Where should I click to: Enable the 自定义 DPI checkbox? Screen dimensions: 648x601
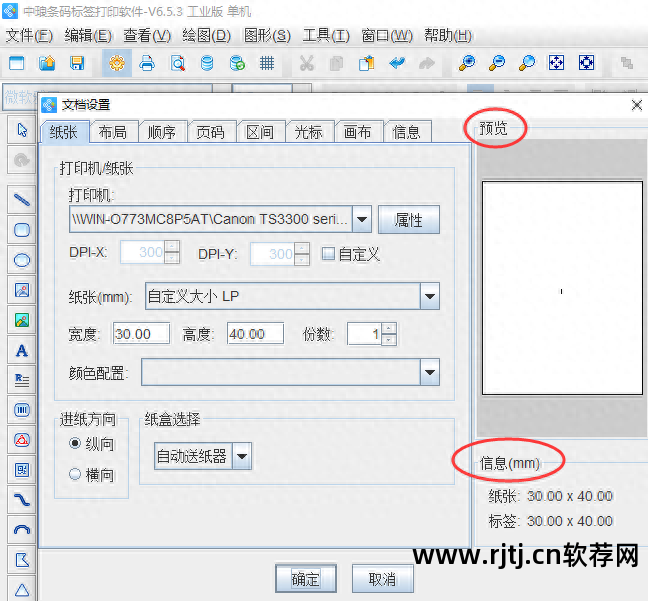(328, 254)
